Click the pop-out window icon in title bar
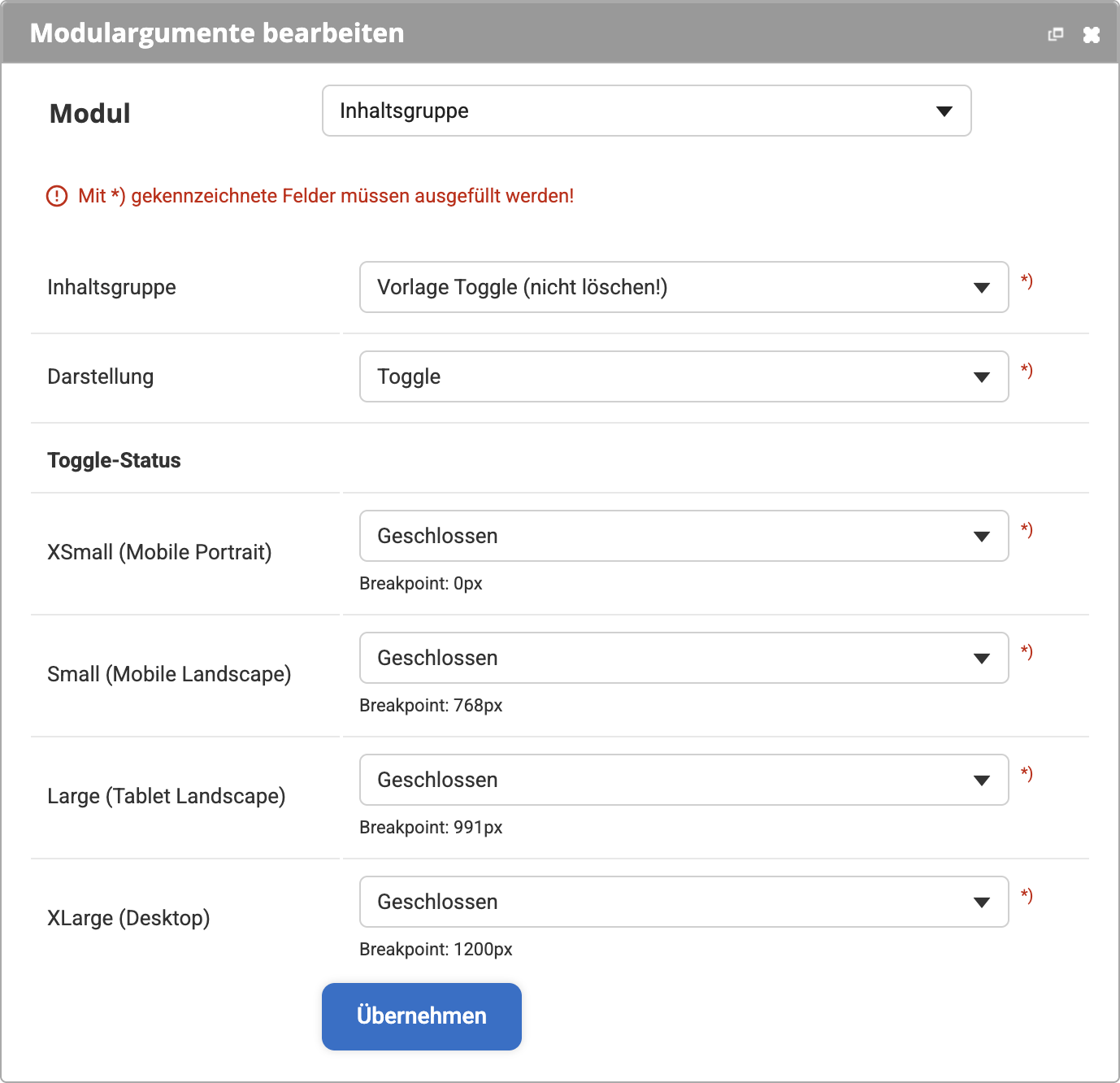Viewport: 1120px width, 1083px height. 1056,34
